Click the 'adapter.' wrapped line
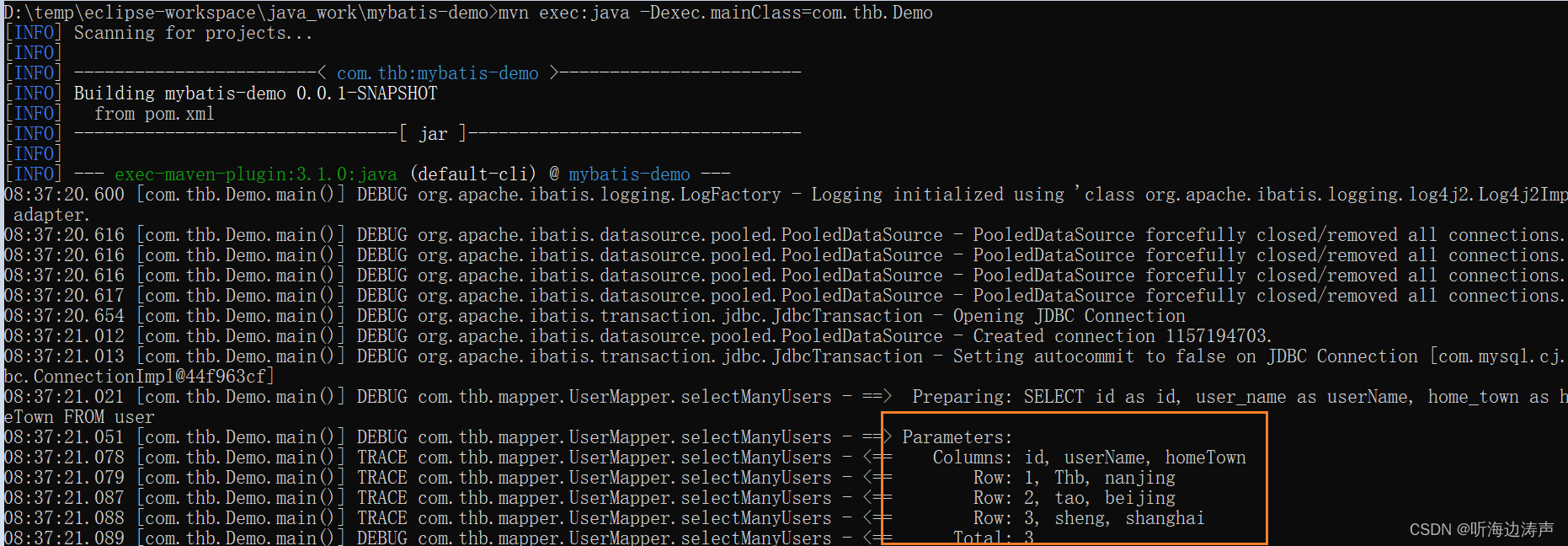The height and width of the screenshot is (546, 1568). point(51,215)
